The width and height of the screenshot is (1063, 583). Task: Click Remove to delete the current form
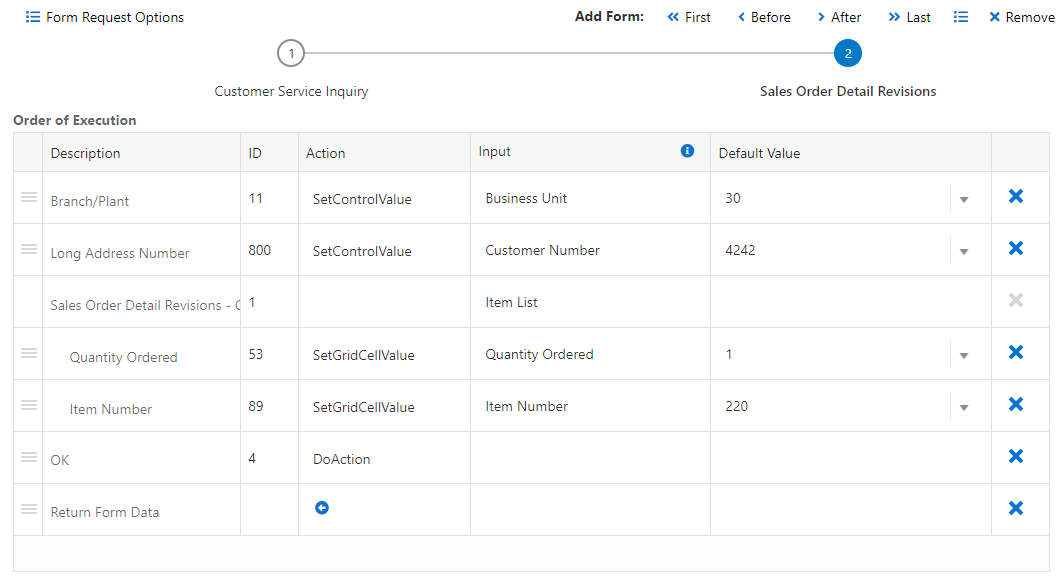coord(1020,17)
